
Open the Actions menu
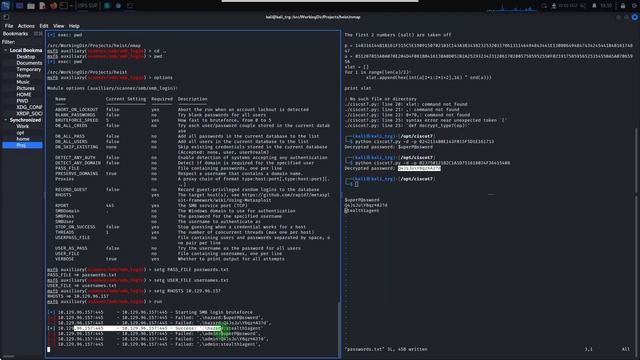[x=26, y=26]
